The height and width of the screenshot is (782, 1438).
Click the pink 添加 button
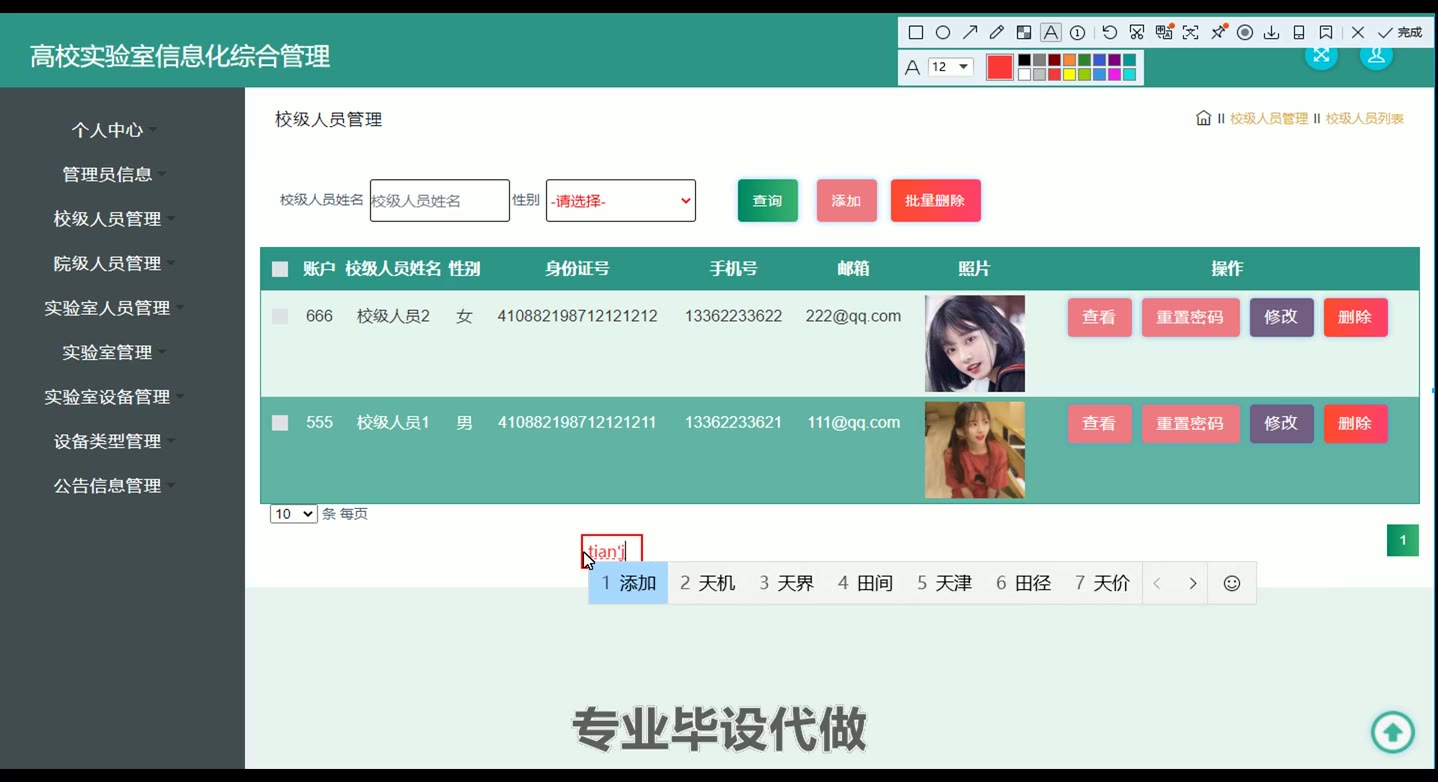point(846,201)
